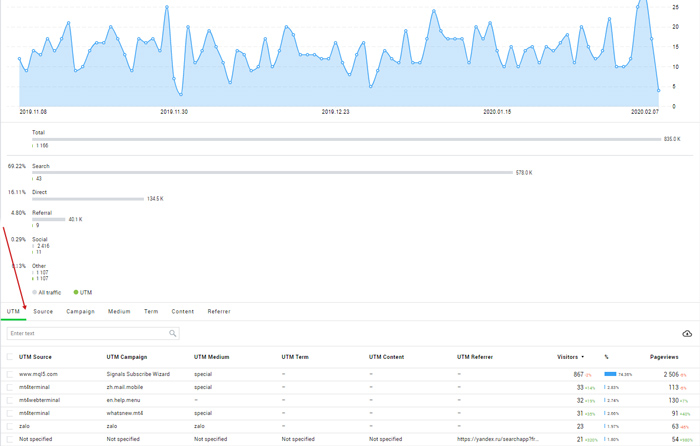Open the UTM tab
Screen dimensions: 700x446
pyautogui.click(x=13, y=311)
